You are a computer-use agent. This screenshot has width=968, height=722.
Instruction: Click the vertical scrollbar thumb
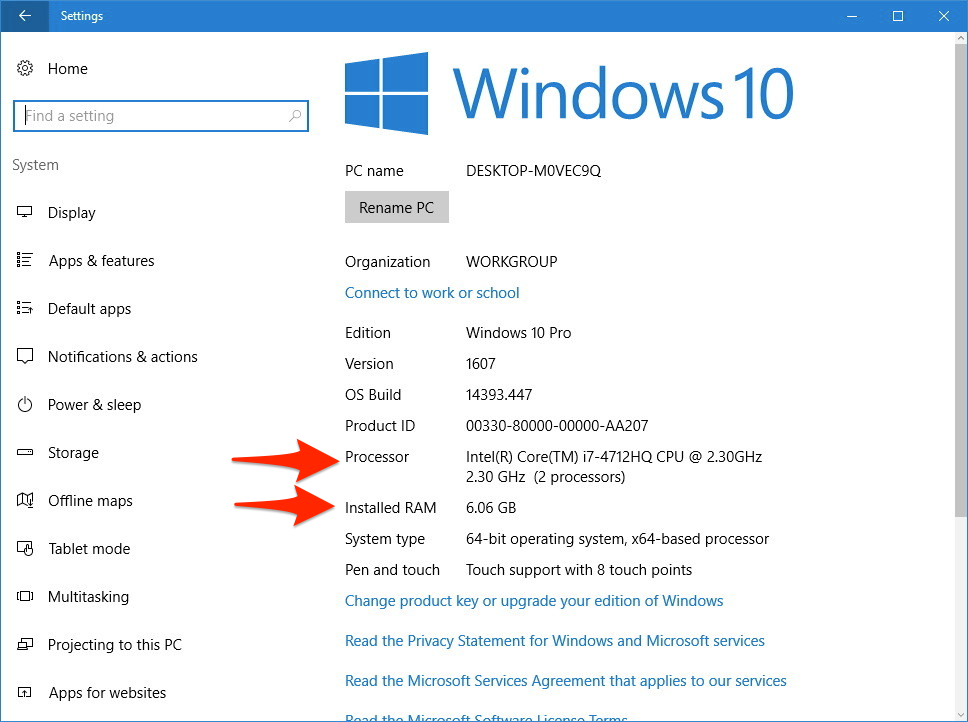[961, 279]
